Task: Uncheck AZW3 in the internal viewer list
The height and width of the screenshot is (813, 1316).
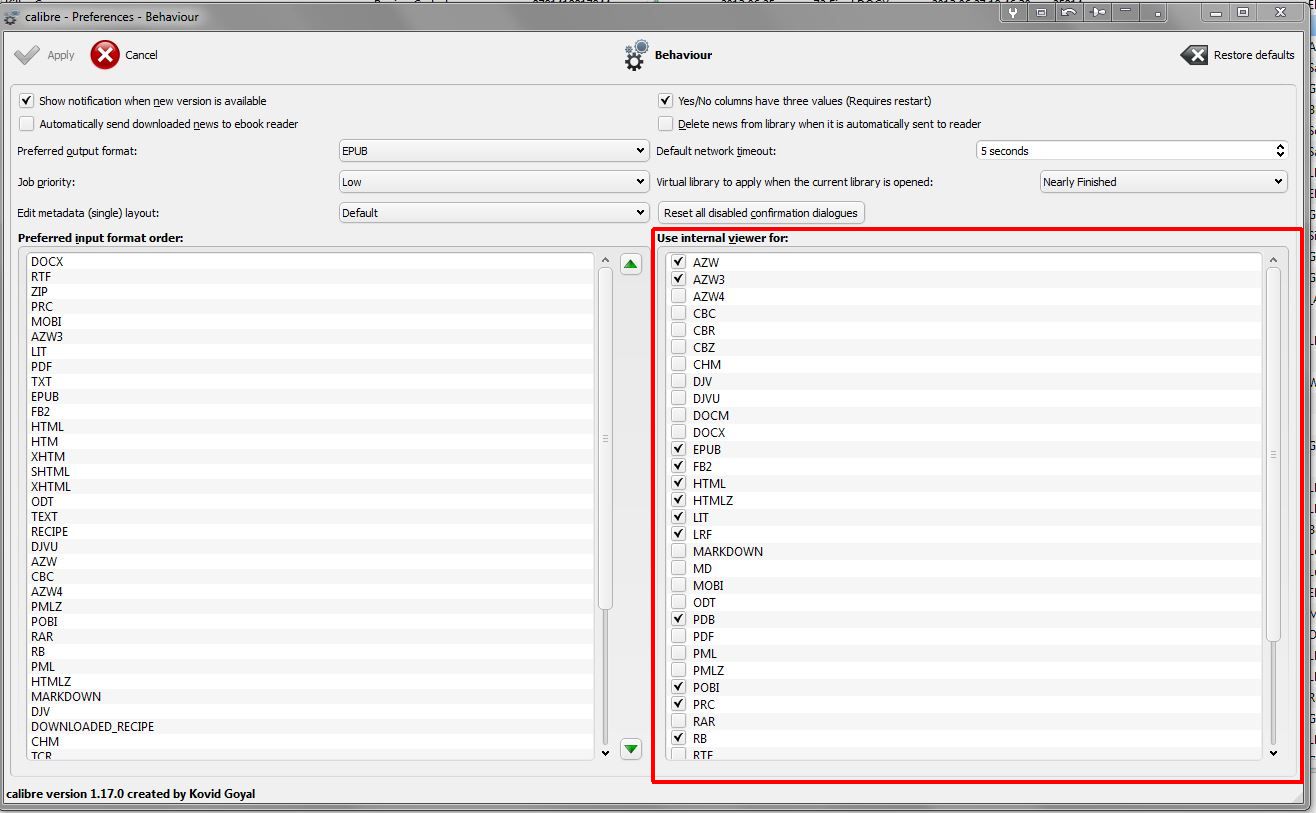Action: tap(679, 279)
